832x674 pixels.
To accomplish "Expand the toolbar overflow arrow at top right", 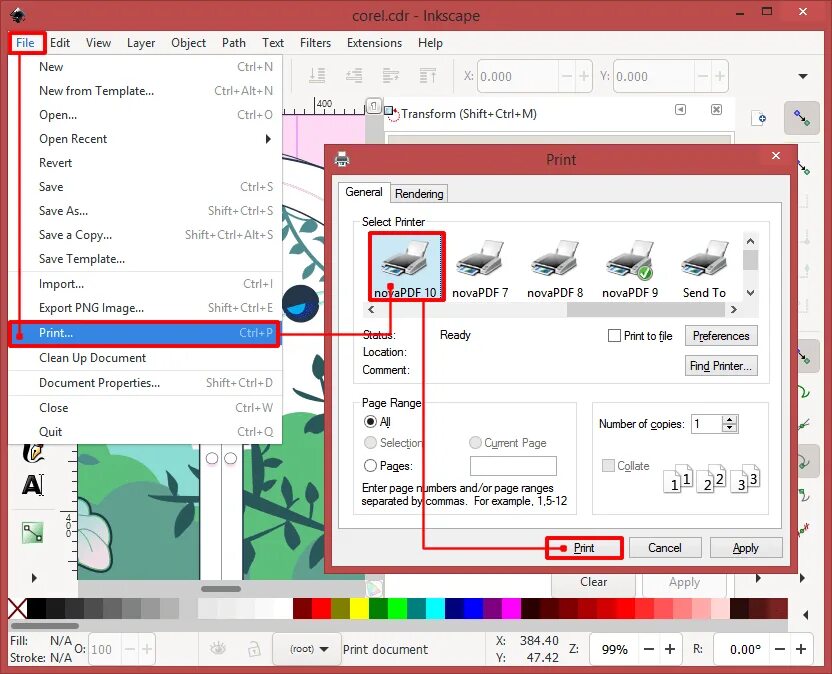I will coord(803,76).
